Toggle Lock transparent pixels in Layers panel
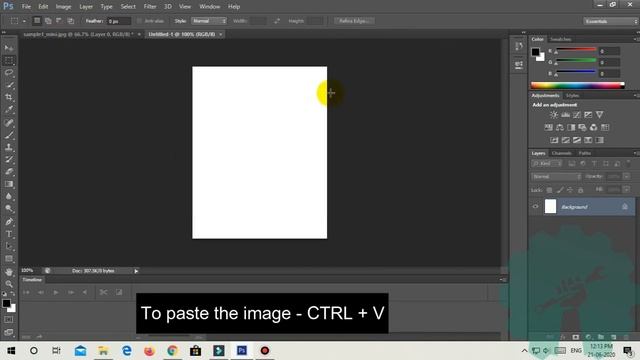Viewport: 640px width, 360px height. [550, 190]
